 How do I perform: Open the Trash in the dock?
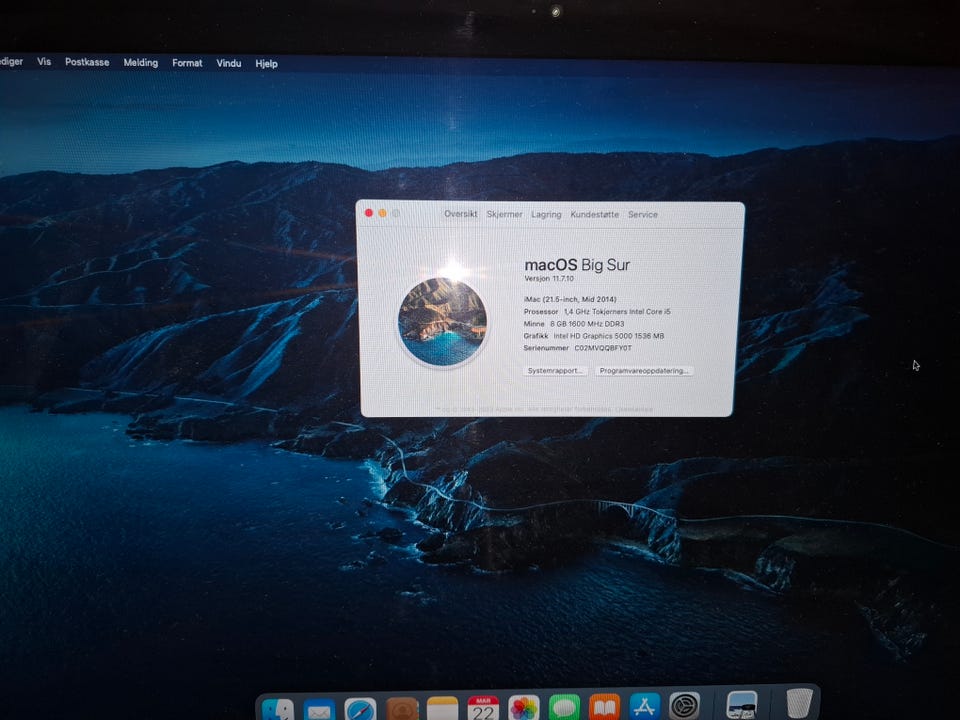point(799,703)
